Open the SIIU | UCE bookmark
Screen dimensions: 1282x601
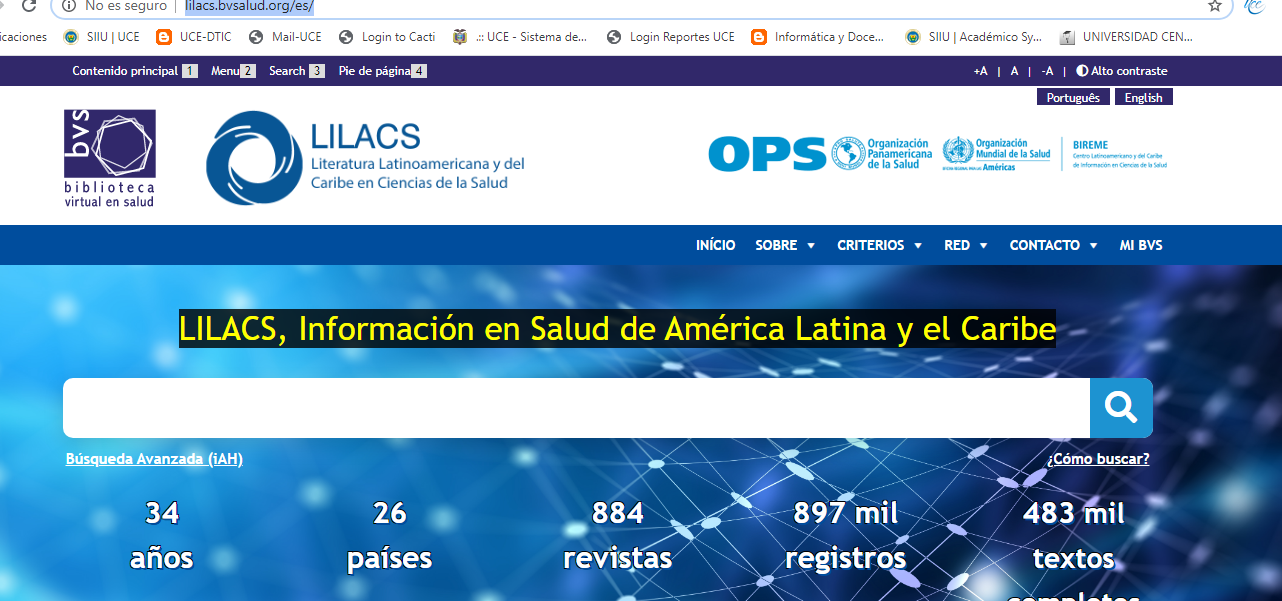[x=102, y=37]
